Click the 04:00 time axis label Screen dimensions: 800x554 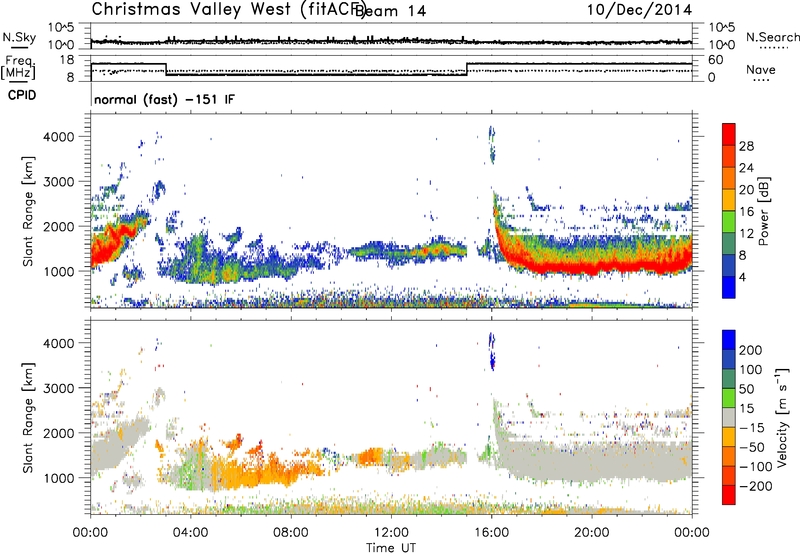click(190, 533)
